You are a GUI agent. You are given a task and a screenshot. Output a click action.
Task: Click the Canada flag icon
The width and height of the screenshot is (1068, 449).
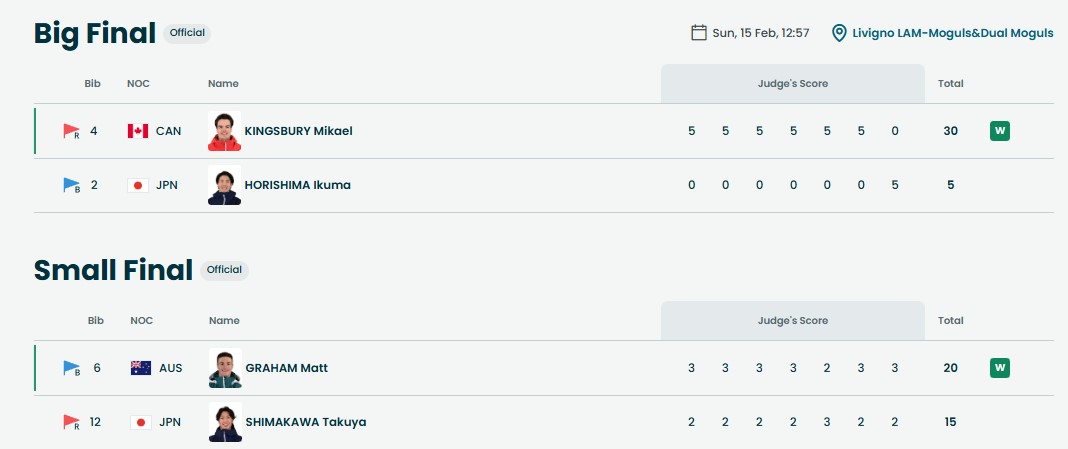(x=138, y=131)
